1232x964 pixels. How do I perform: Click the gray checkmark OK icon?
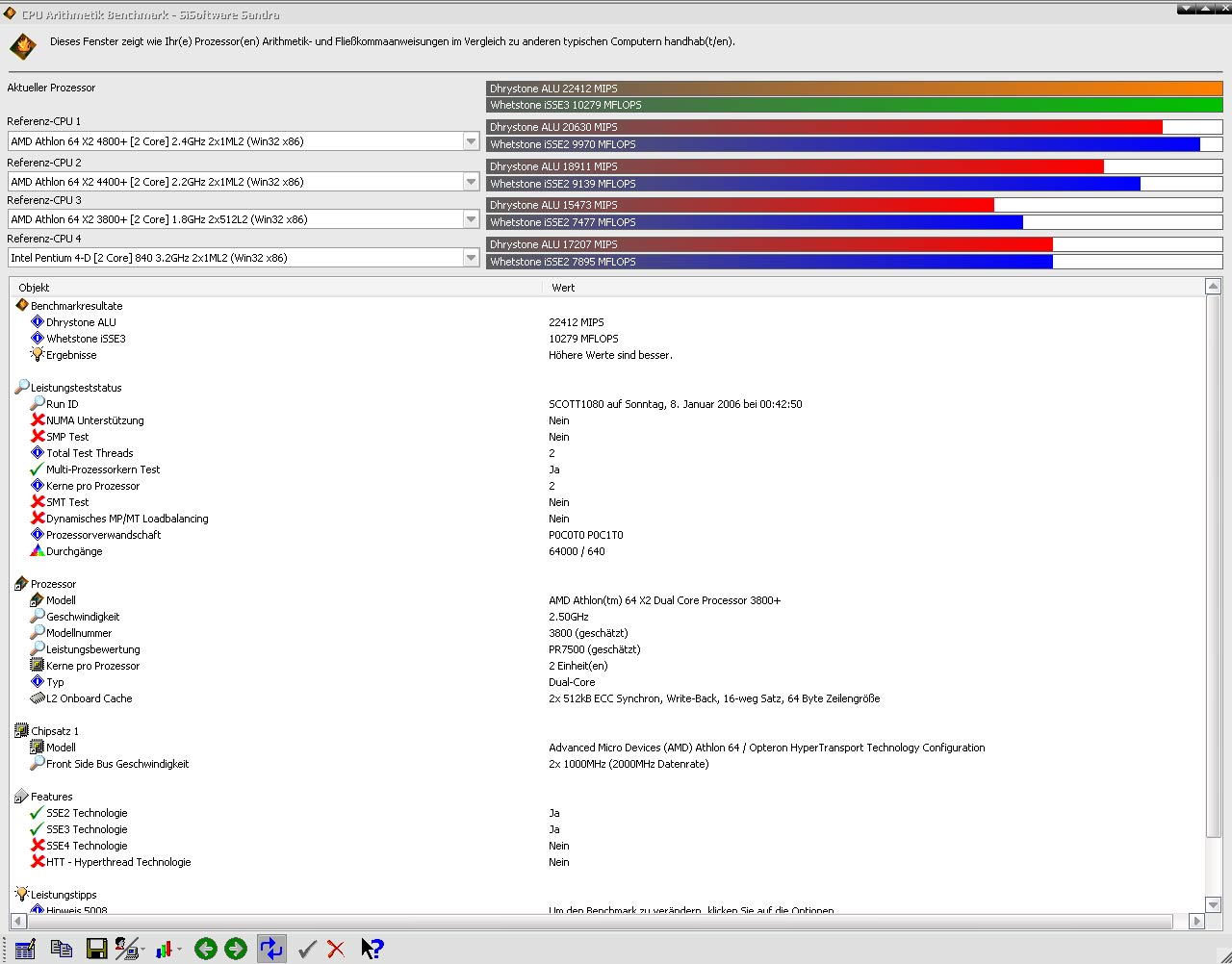[307, 949]
